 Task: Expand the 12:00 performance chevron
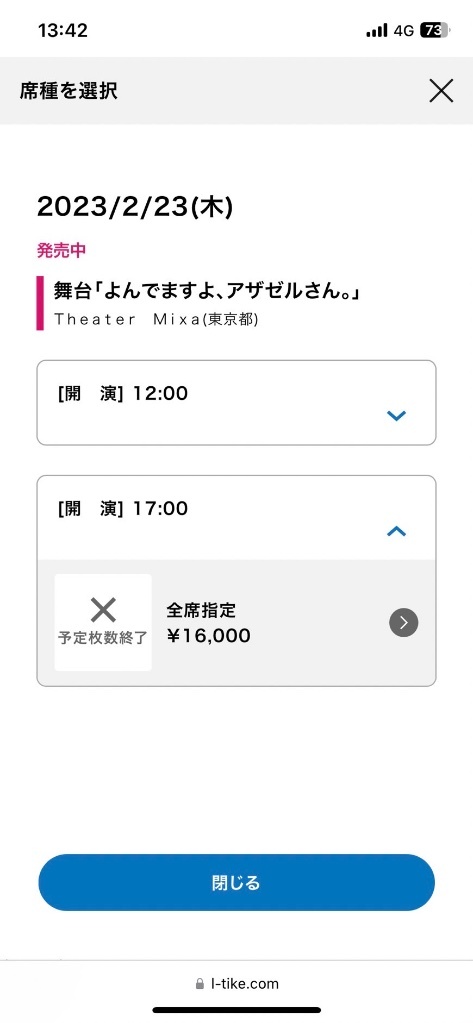(396, 416)
